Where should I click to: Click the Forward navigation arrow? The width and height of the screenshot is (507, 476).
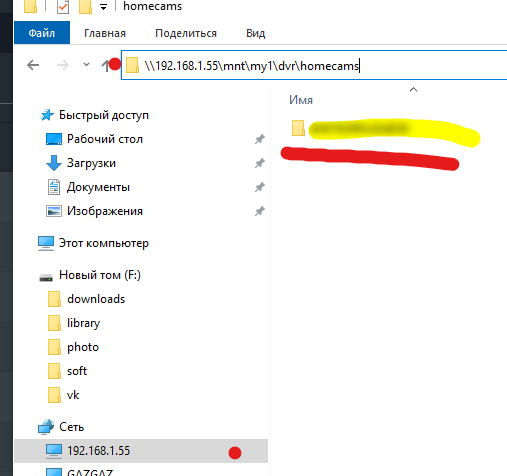[62, 65]
